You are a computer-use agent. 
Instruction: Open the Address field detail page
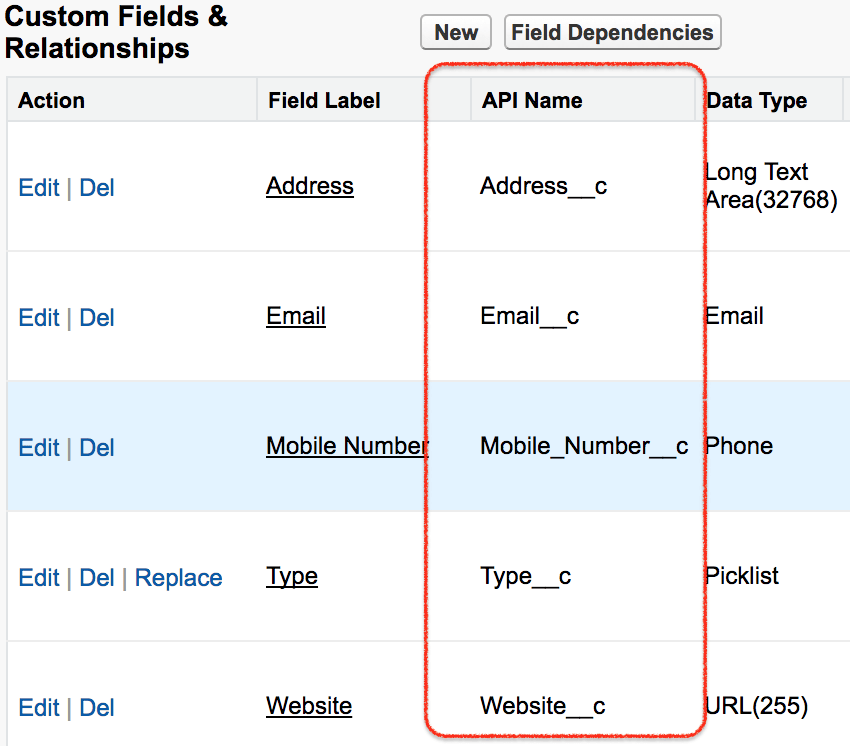[309, 186]
